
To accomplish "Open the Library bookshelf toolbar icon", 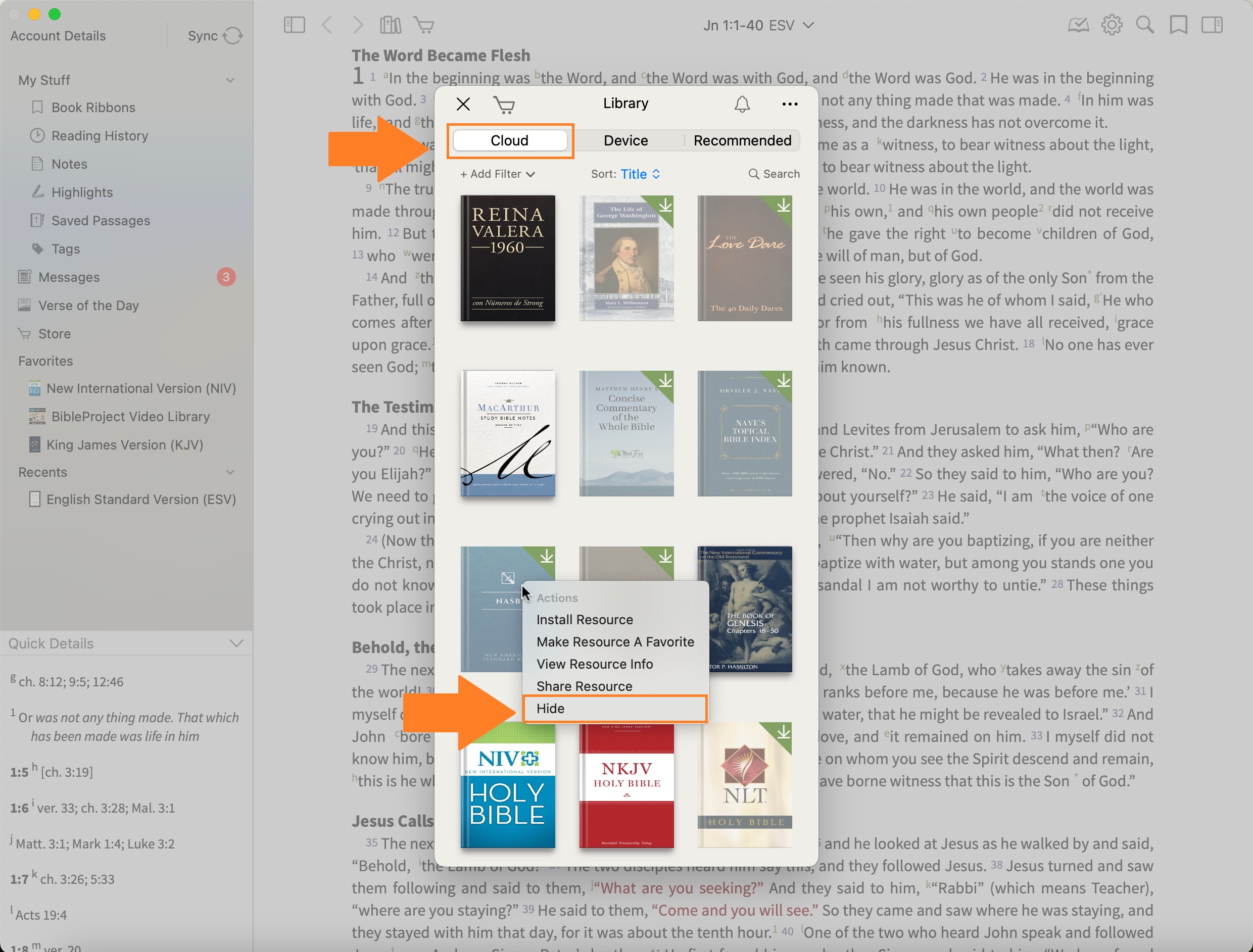I will (x=391, y=25).
